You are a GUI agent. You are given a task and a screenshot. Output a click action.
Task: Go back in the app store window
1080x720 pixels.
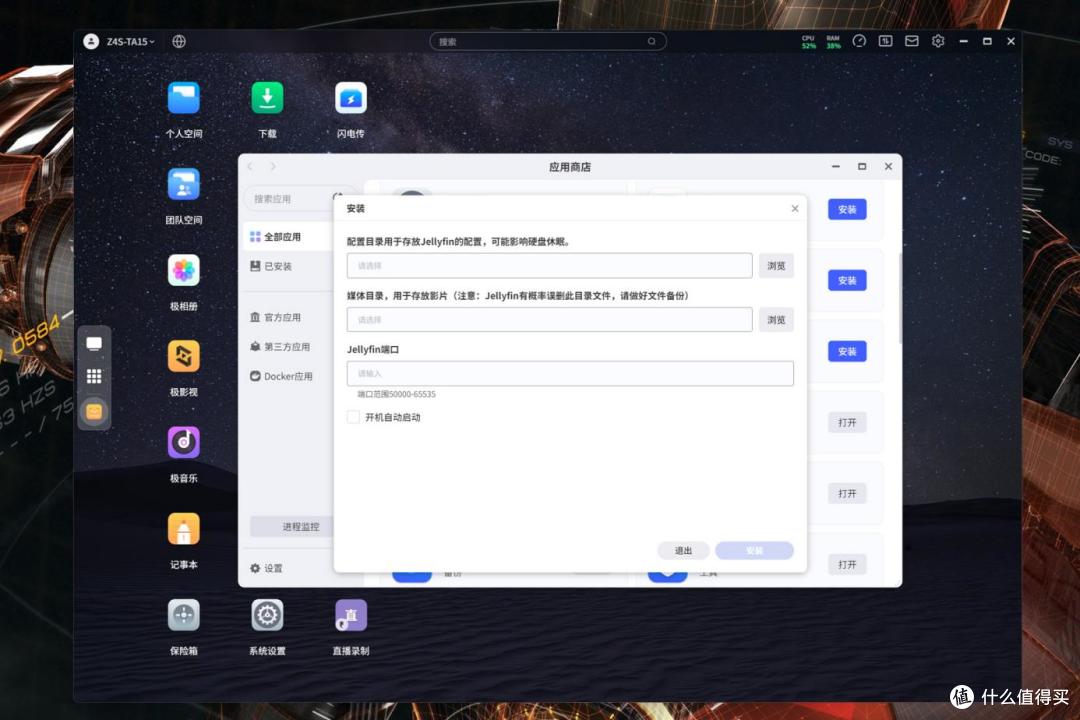[250, 167]
